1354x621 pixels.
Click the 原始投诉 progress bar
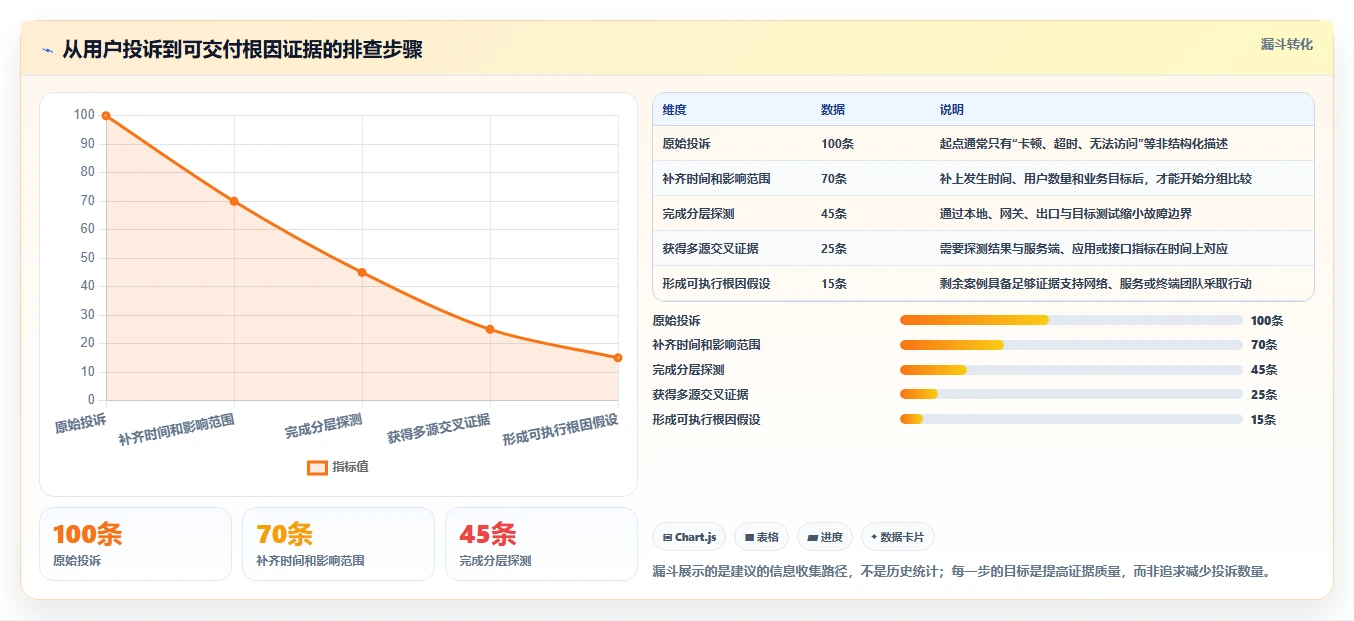(x=1071, y=320)
